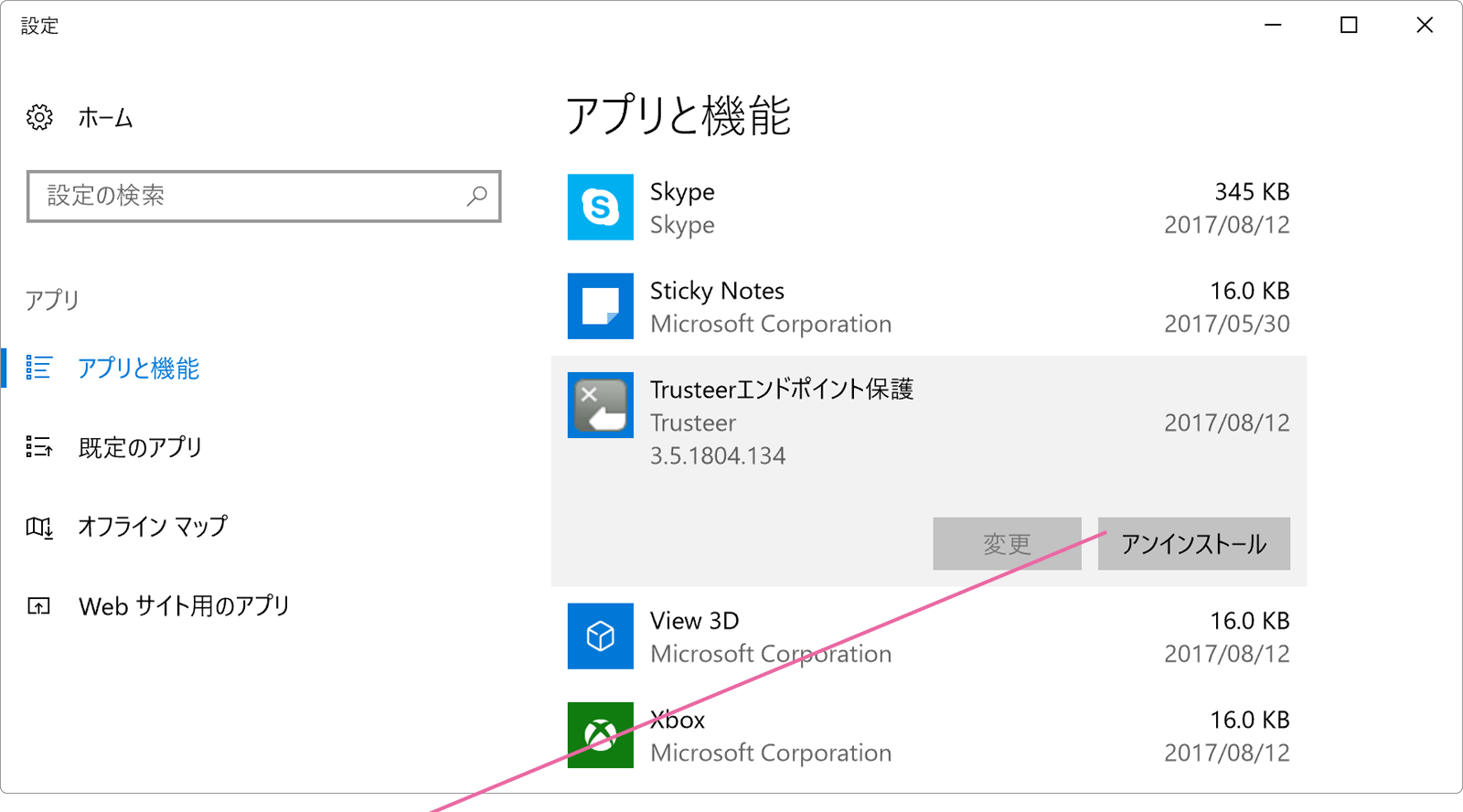Click the Trusteer app icon

(600, 405)
